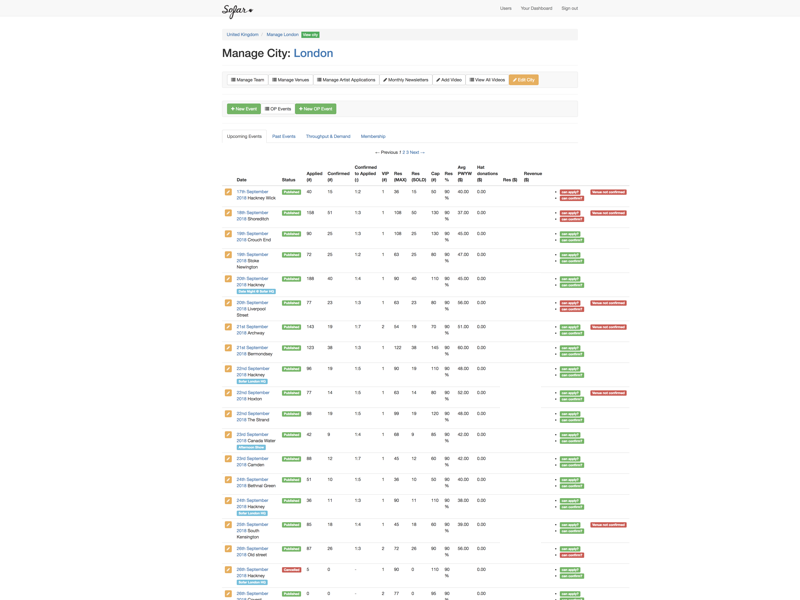Click the Afternoon Show tag

(x=251, y=447)
